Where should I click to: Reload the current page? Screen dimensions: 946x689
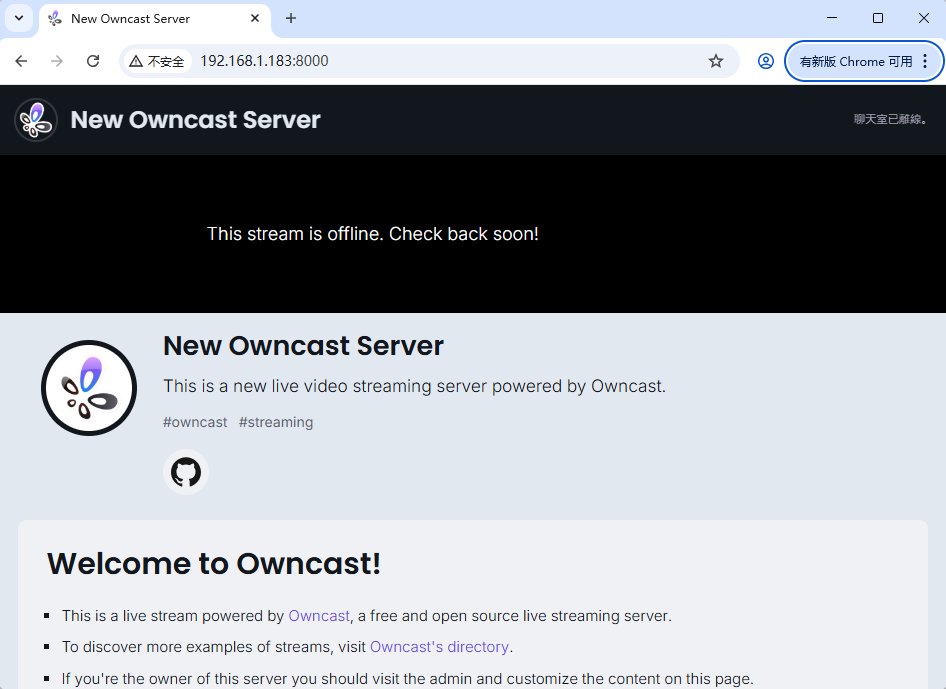[93, 61]
